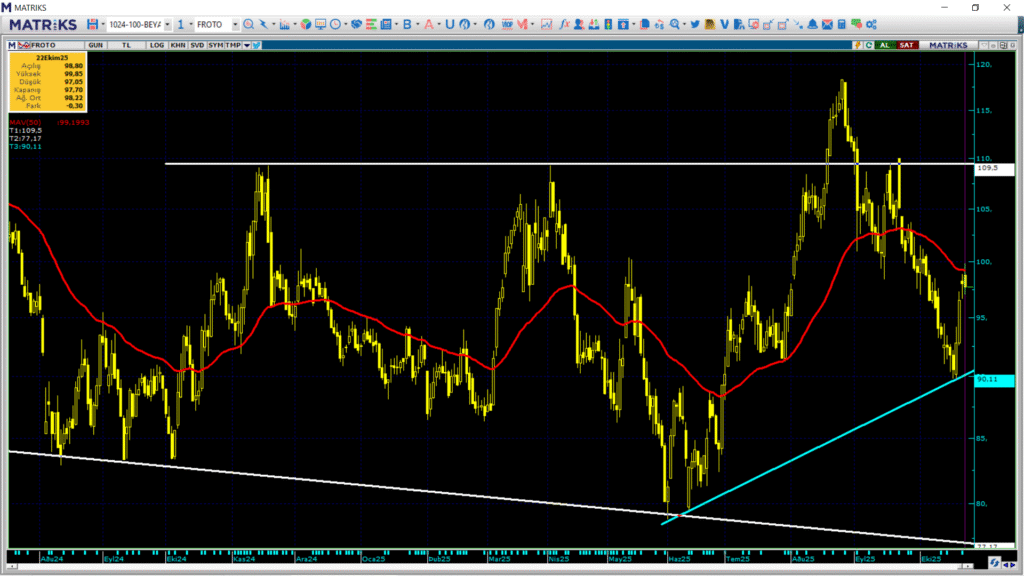Image resolution: width=1024 pixels, height=576 pixels.
Task: Click the envelope mail icon
Action: 828,24
